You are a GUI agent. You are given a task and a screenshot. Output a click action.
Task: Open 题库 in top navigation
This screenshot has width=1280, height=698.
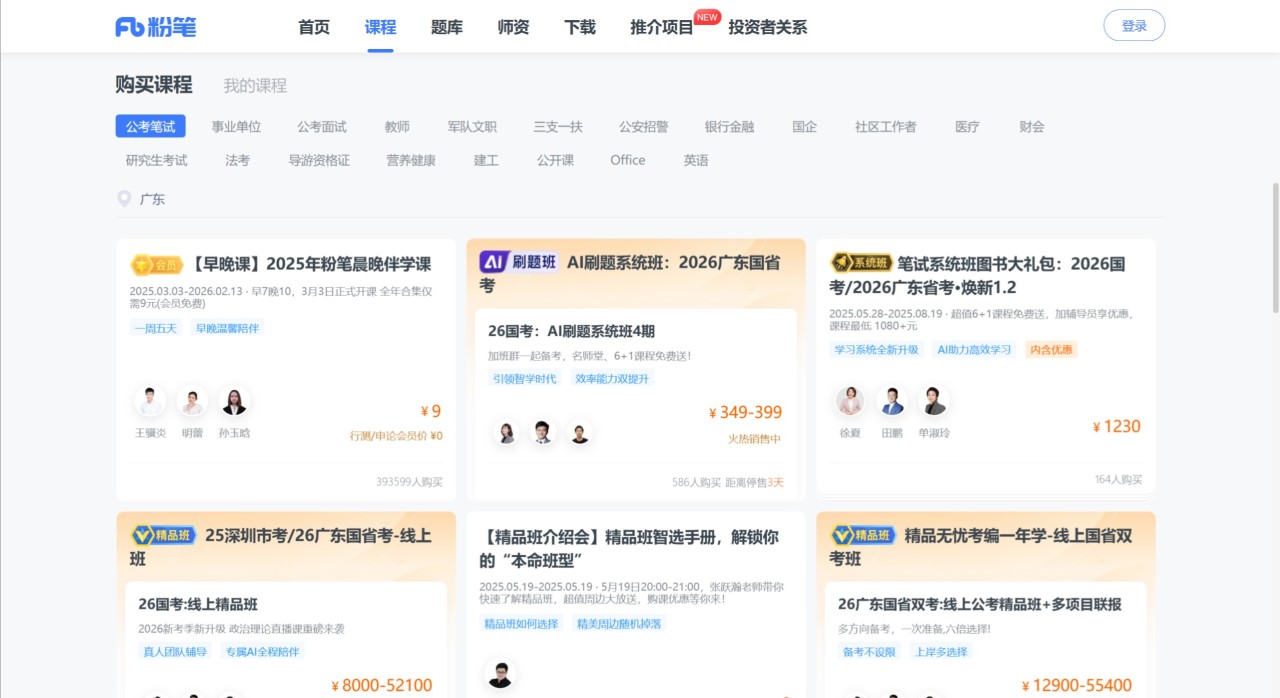[447, 27]
